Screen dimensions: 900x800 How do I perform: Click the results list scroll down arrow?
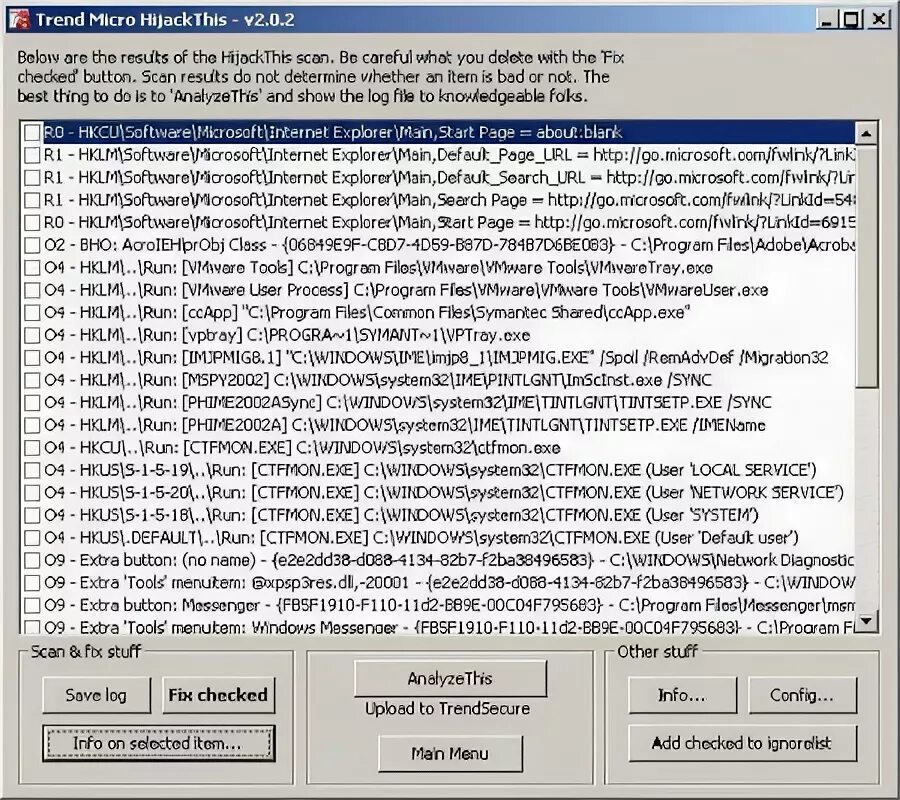click(866, 621)
